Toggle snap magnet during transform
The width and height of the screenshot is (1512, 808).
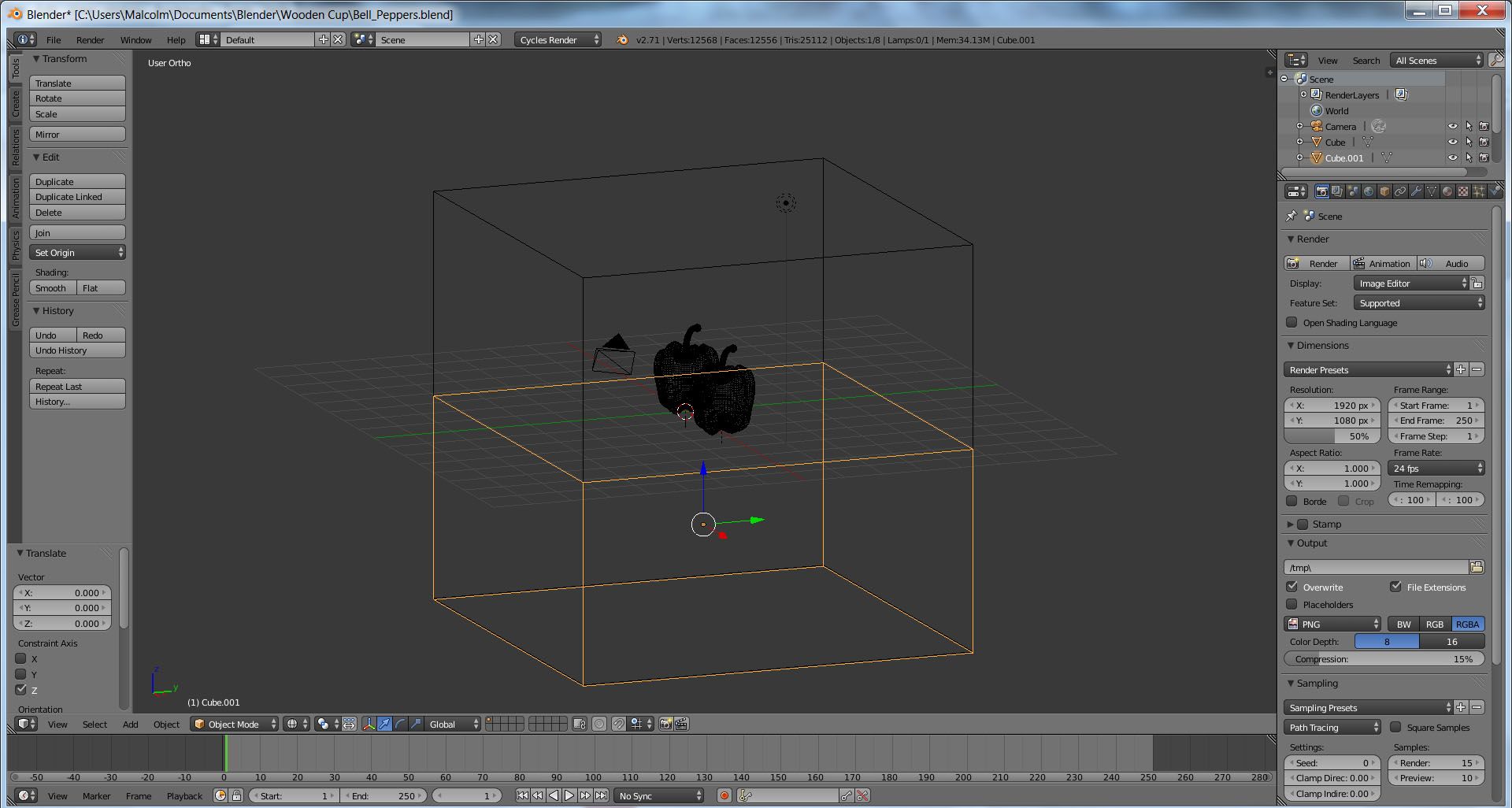[619, 724]
